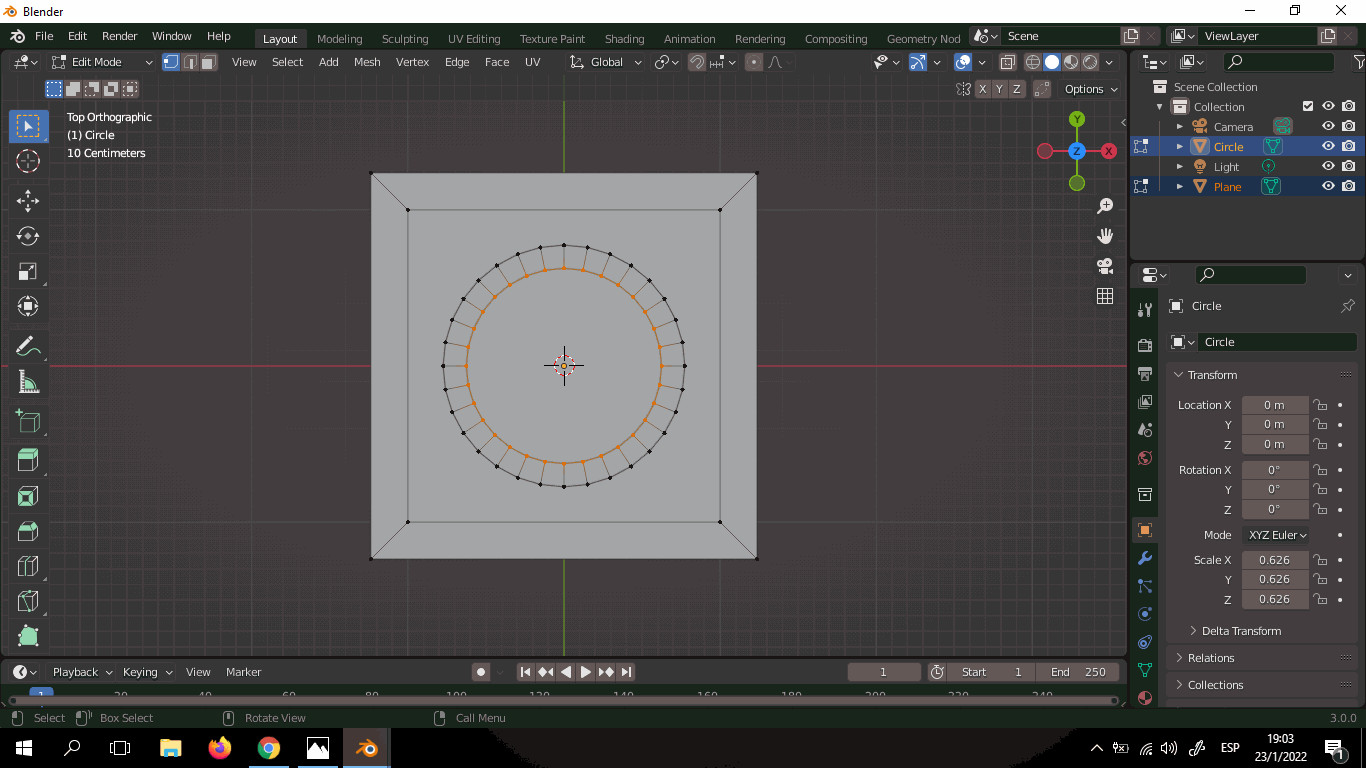The width and height of the screenshot is (1366, 768).
Task: Uncheck the Collection exclude checkbox
Action: point(1308,107)
